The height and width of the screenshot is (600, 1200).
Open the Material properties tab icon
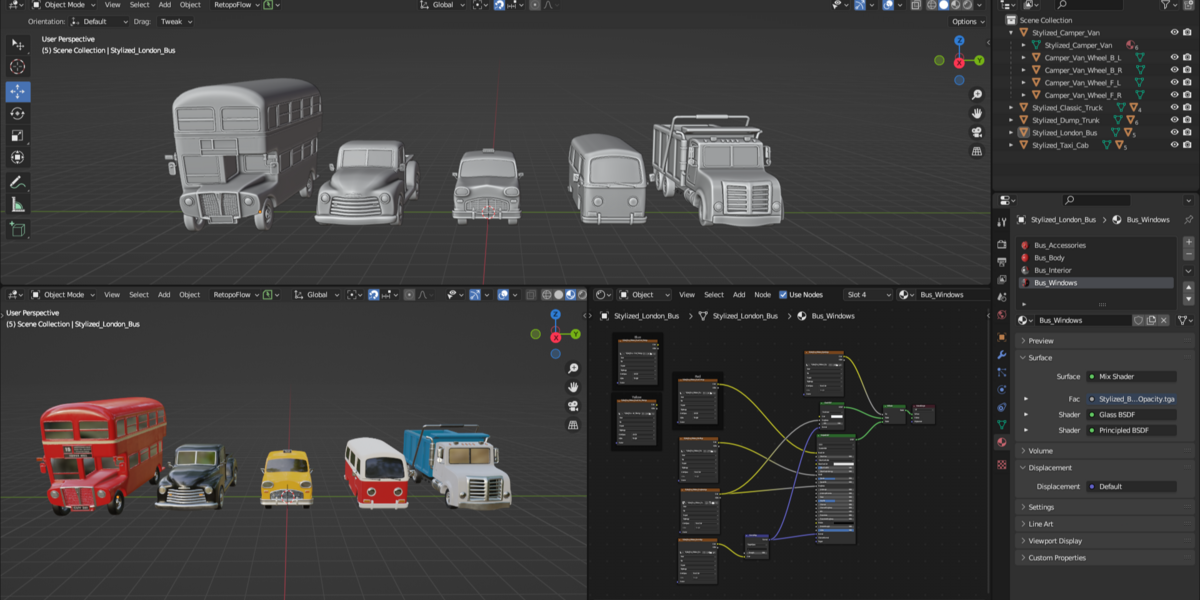(1002, 442)
